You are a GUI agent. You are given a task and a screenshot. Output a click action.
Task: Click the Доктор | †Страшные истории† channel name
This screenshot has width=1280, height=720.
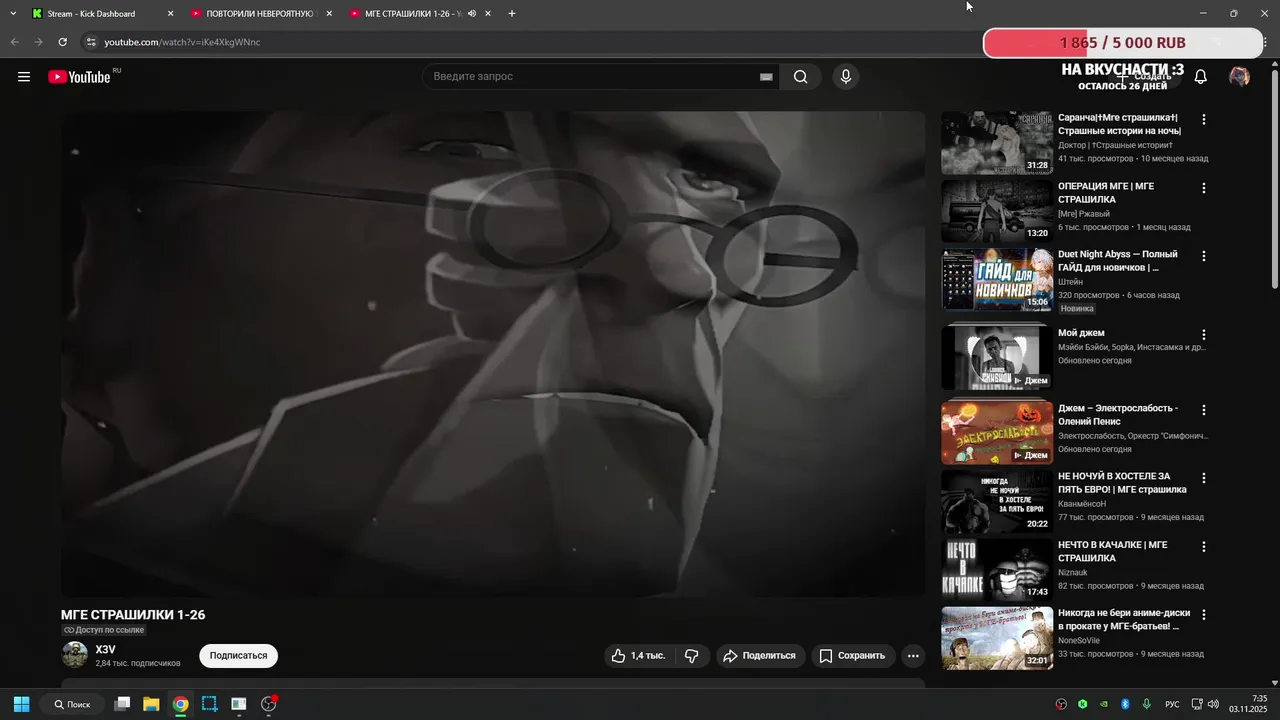point(1116,145)
